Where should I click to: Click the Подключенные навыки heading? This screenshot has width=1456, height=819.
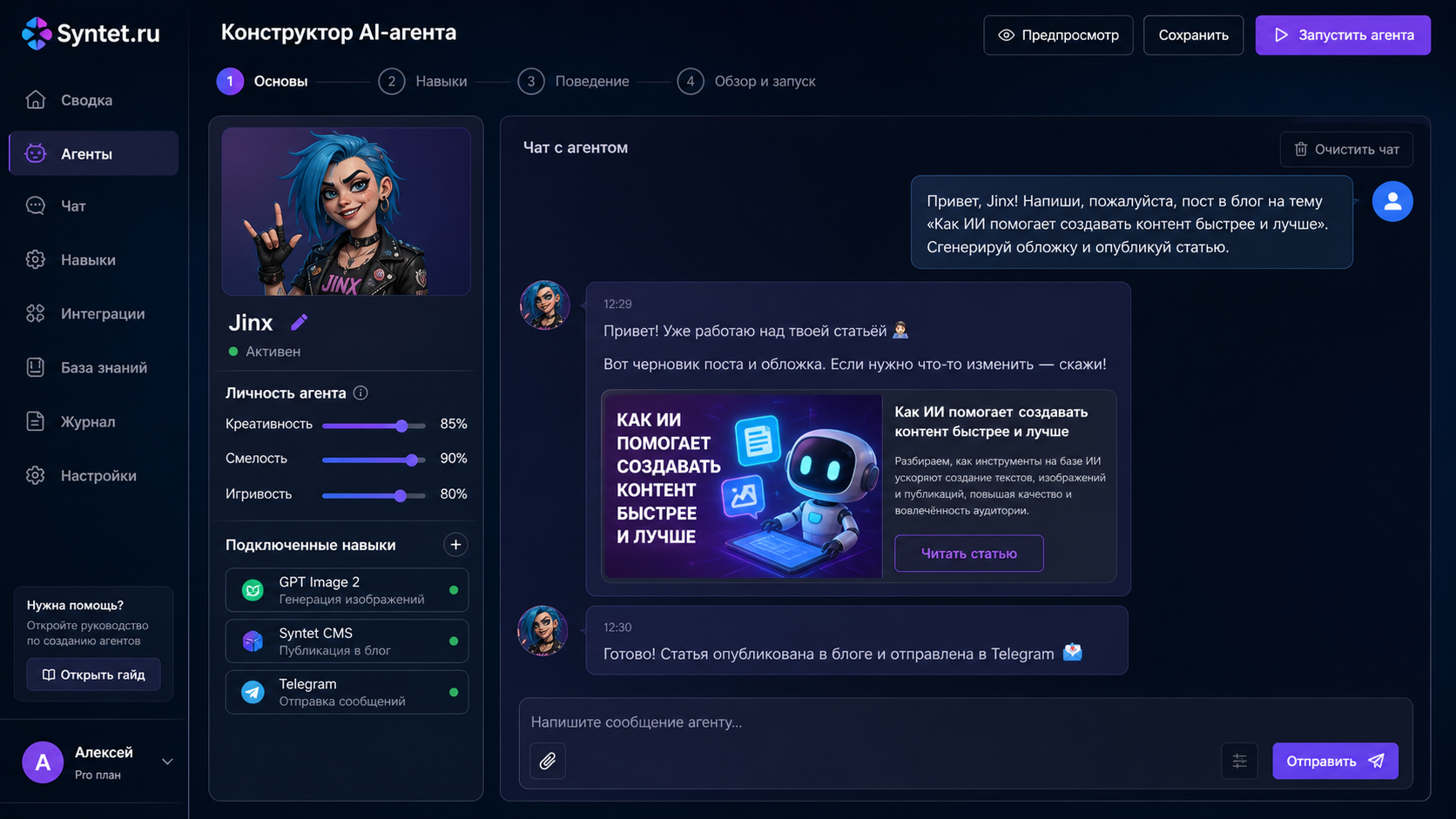click(310, 546)
